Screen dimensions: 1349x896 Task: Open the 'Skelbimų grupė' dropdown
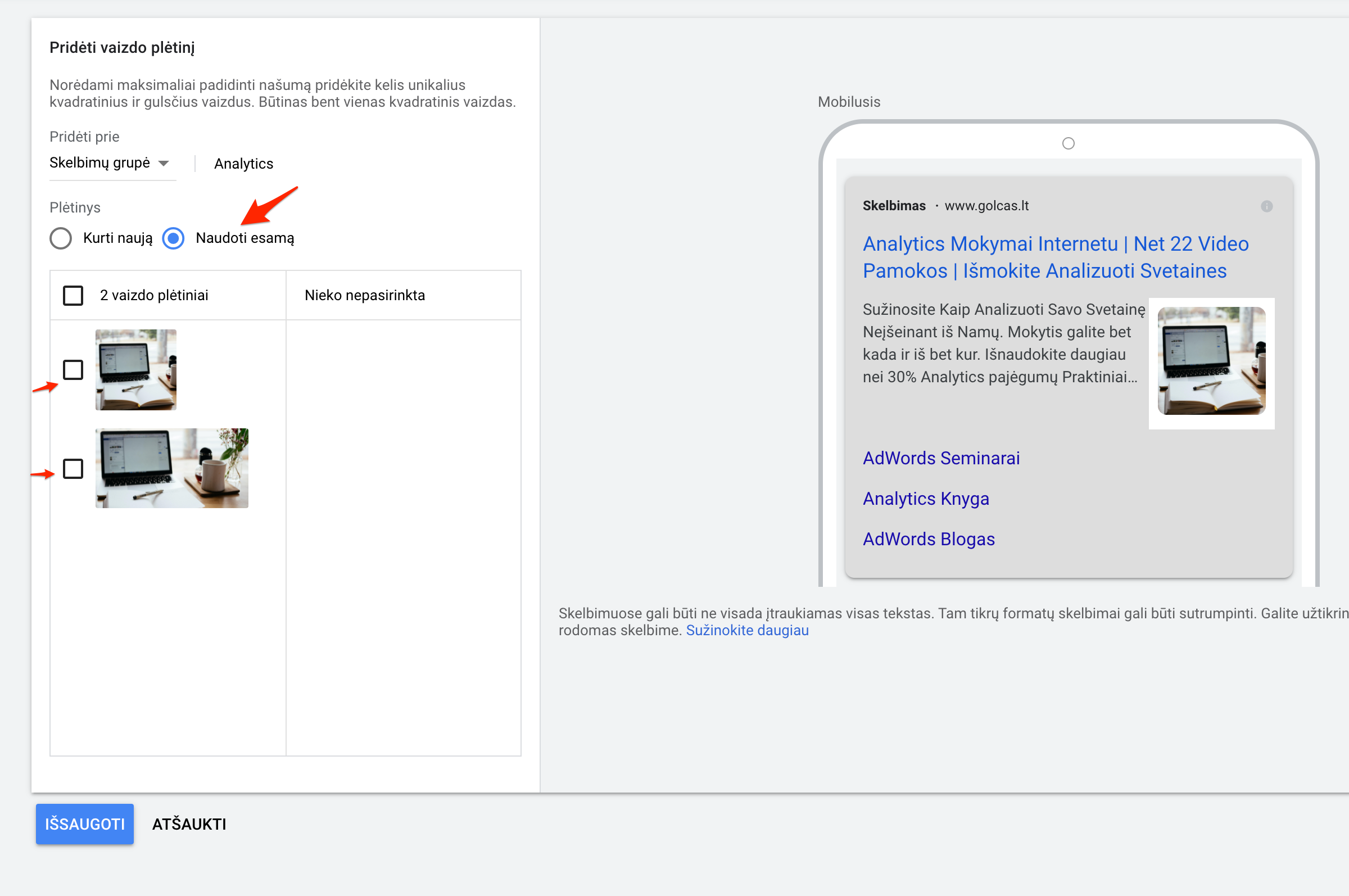pyautogui.click(x=112, y=164)
